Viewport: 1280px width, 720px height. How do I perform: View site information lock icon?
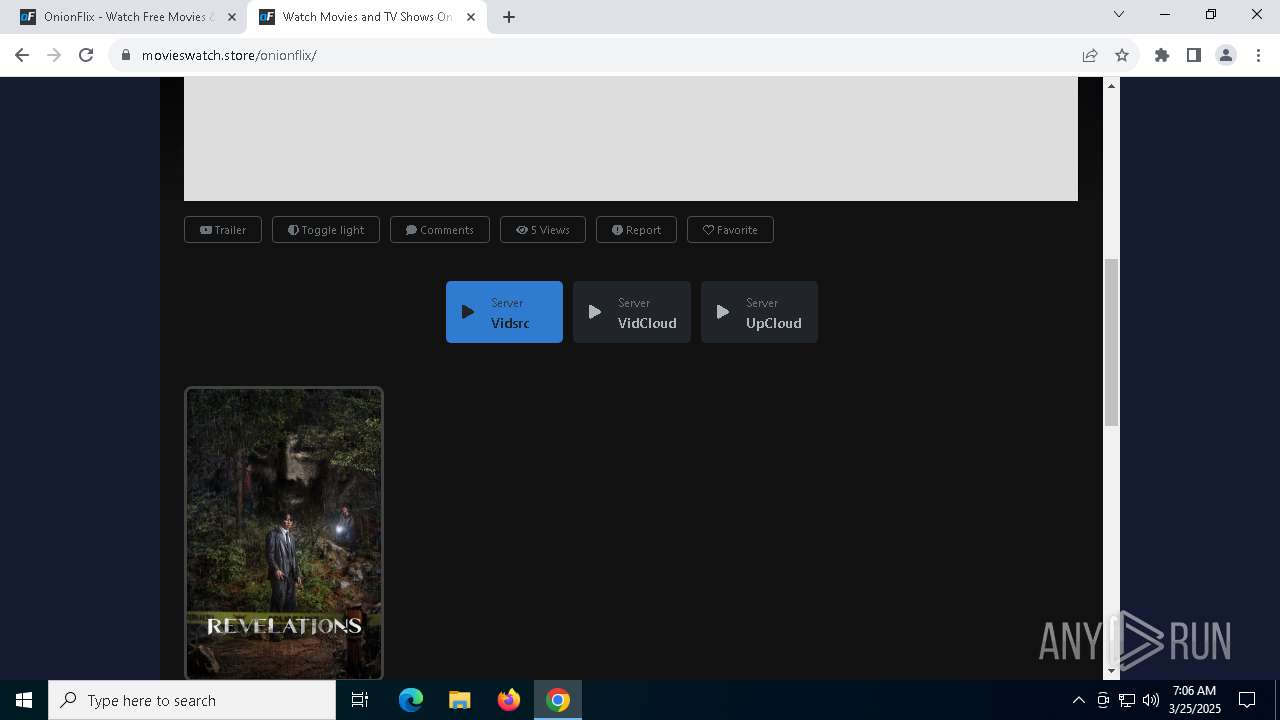coord(126,55)
